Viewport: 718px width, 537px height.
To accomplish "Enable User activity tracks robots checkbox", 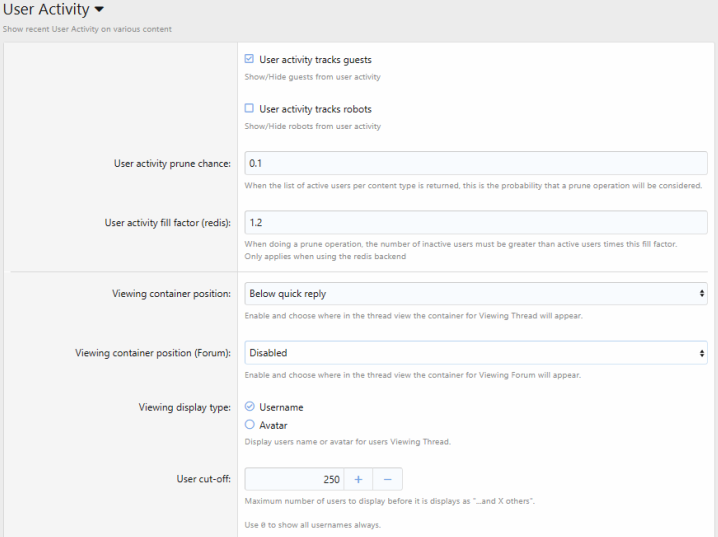I will pos(249,108).
